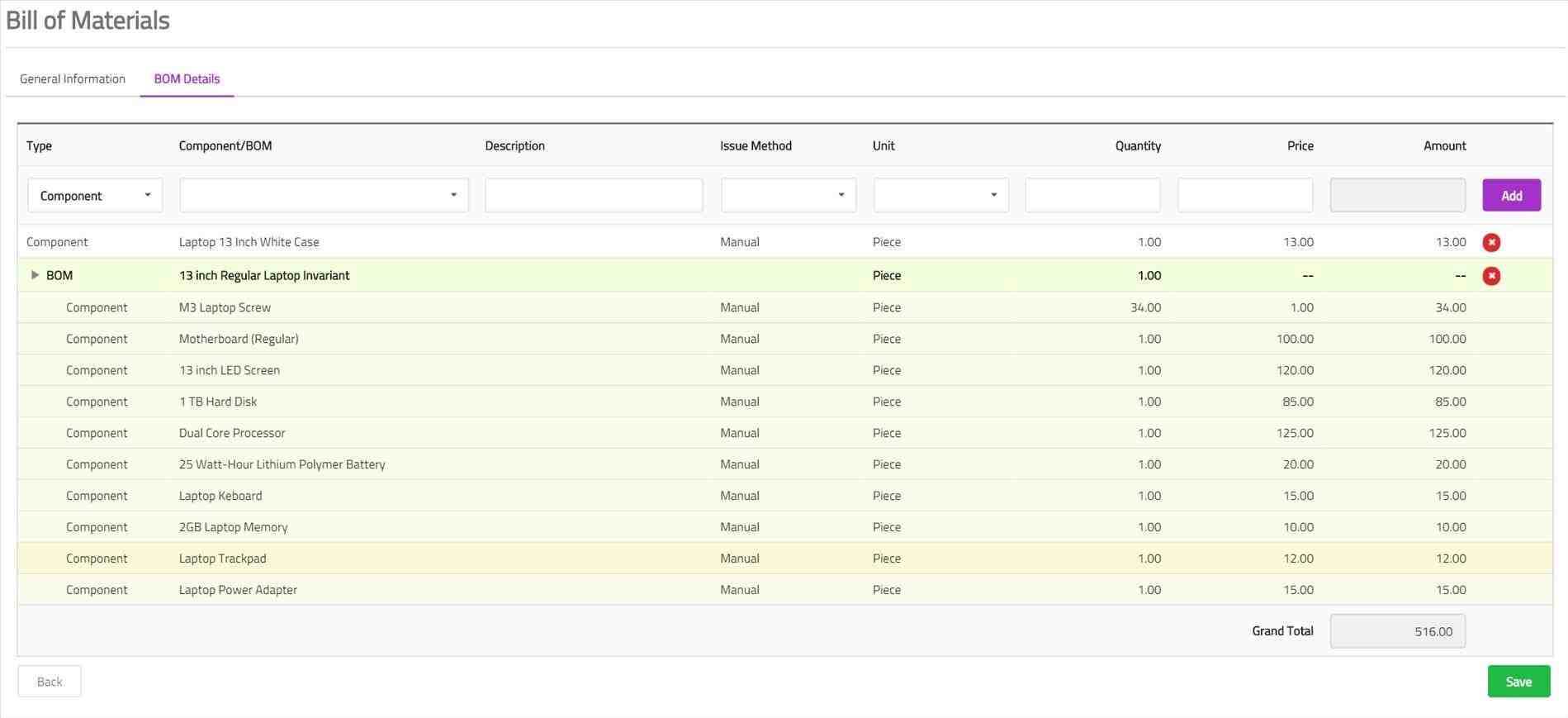The width and height of the screenshot is (1568, 718).
Task: Select the Laptop Trackpad row
Action: [x=784, y=559]
